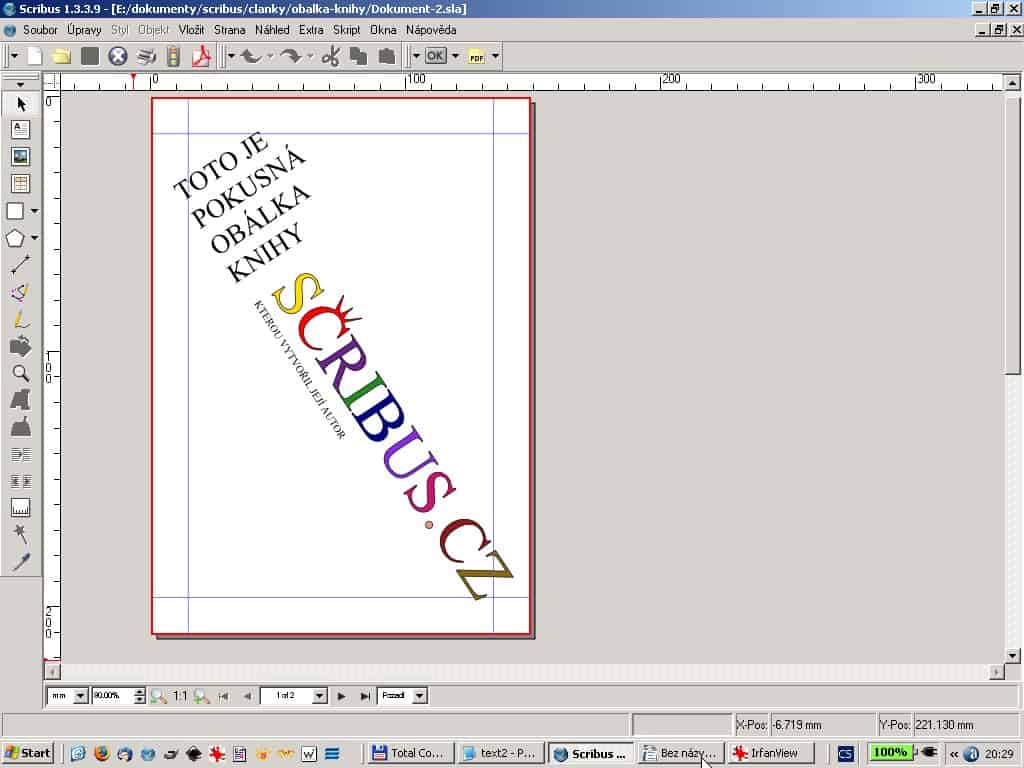The height and width of the screenshot is (768, 1024).
Task: Launch Firefox from the quick launch bar
Action: [101, 754]
